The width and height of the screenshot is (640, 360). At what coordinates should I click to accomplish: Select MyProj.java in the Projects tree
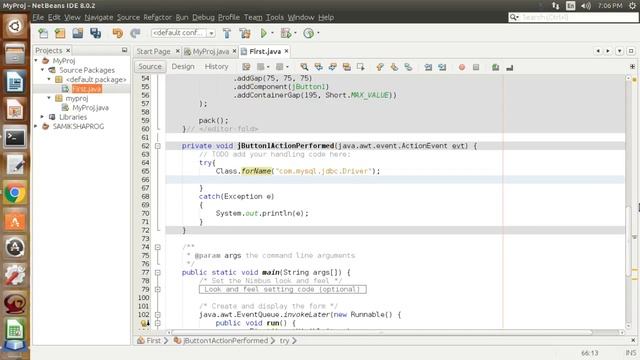click(90, 108)
